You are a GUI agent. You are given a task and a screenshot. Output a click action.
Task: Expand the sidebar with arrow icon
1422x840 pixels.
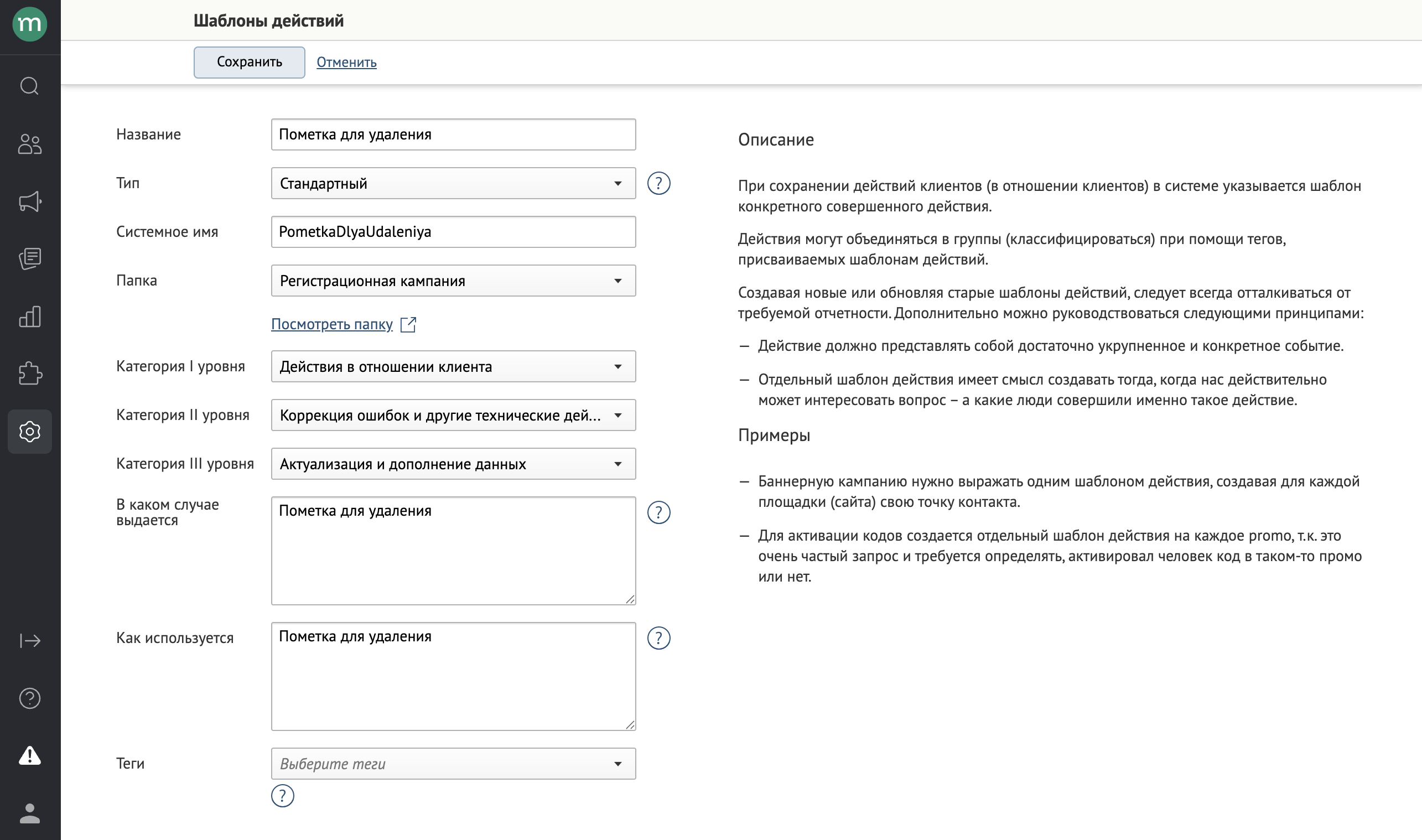(29, 641)
